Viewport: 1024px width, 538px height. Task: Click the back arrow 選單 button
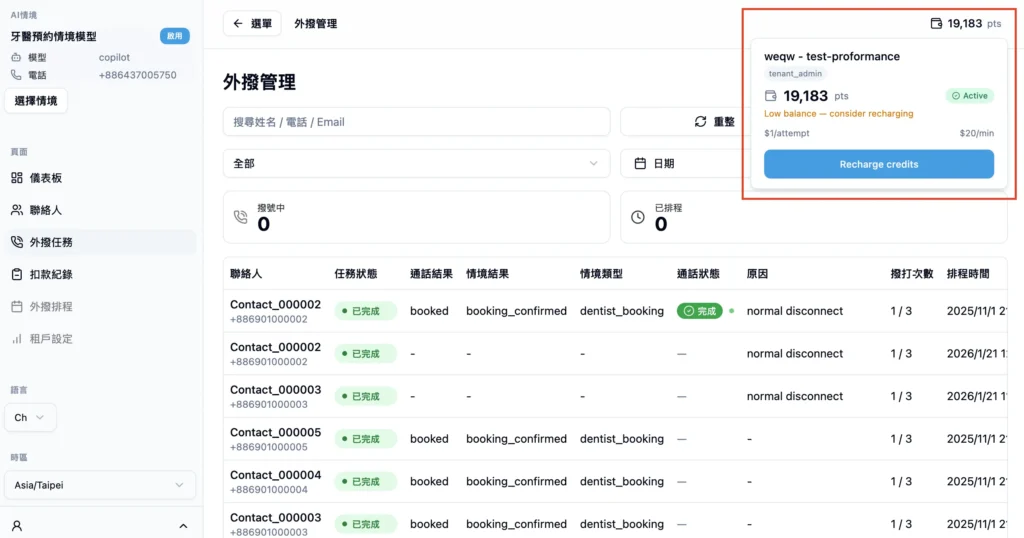pyautogui.click(x=252, y=24)
